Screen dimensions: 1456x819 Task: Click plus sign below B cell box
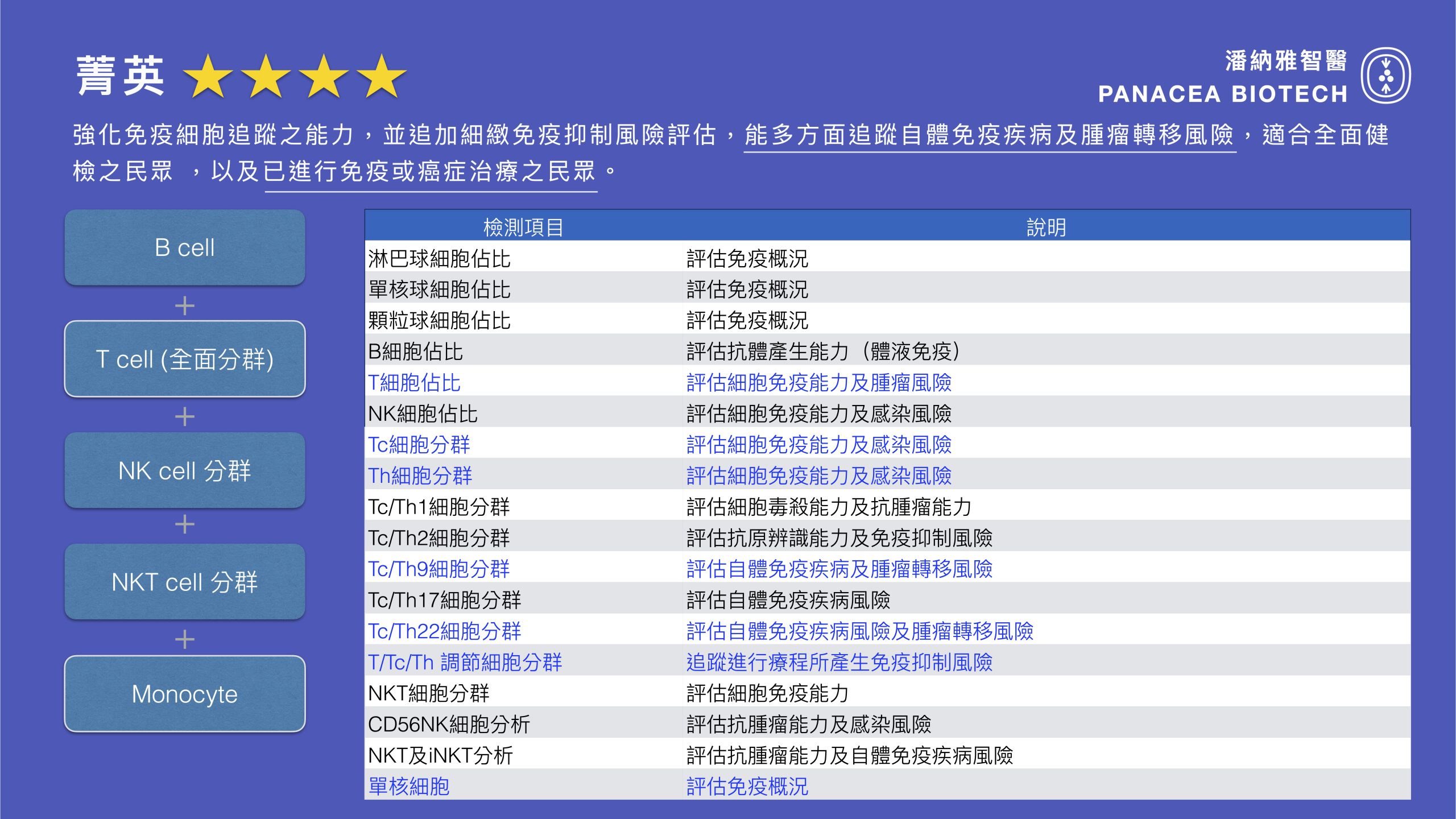185,306
